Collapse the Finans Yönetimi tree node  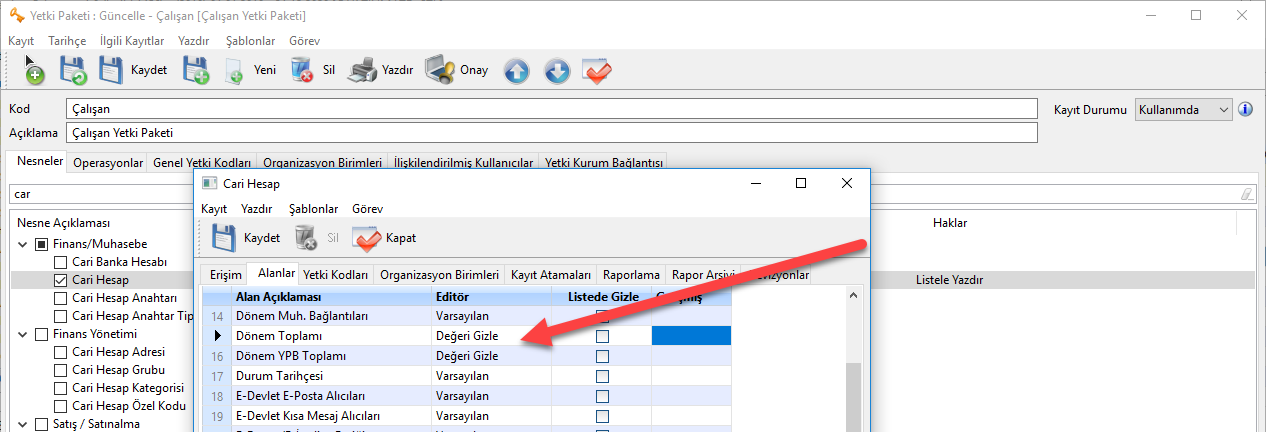coord(22,334)
